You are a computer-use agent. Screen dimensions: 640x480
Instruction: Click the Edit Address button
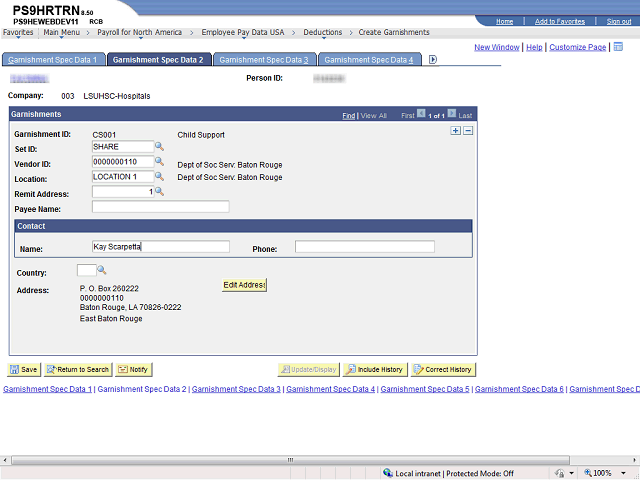(x=244, y=285)
